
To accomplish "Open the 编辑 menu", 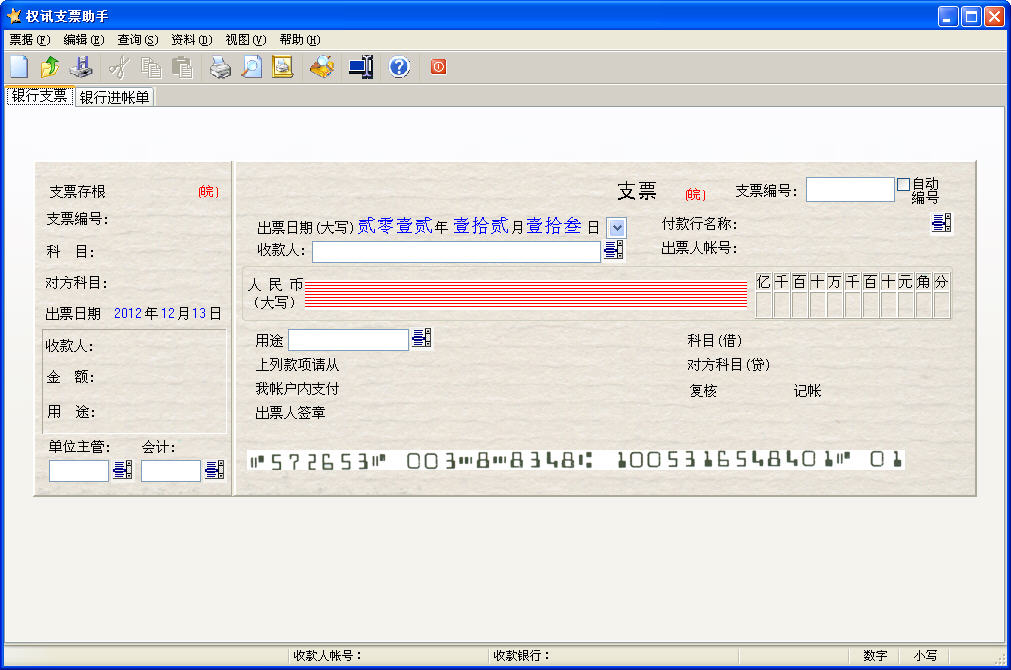I will 84,40.
